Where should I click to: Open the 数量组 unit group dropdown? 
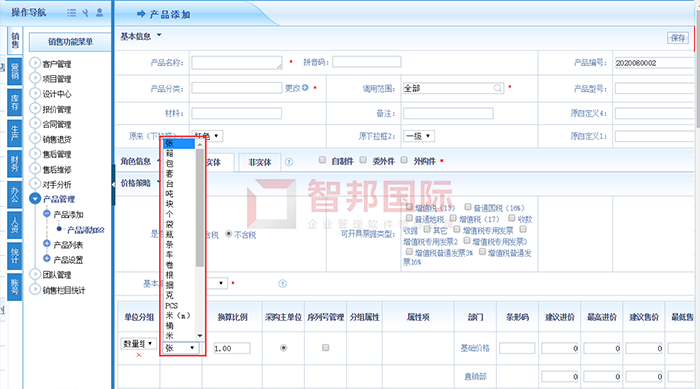pos(138,343)
